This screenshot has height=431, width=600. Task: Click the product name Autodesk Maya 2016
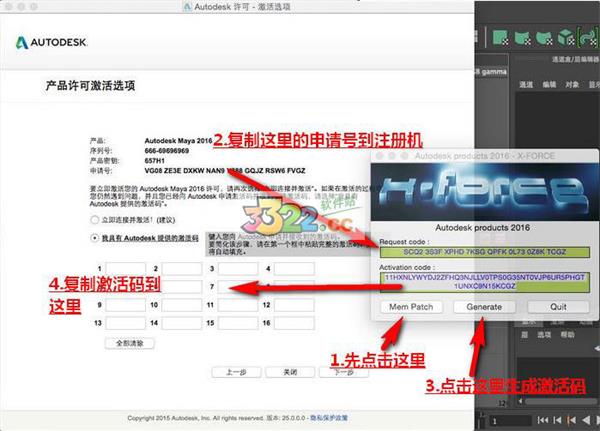coord(178,141)
